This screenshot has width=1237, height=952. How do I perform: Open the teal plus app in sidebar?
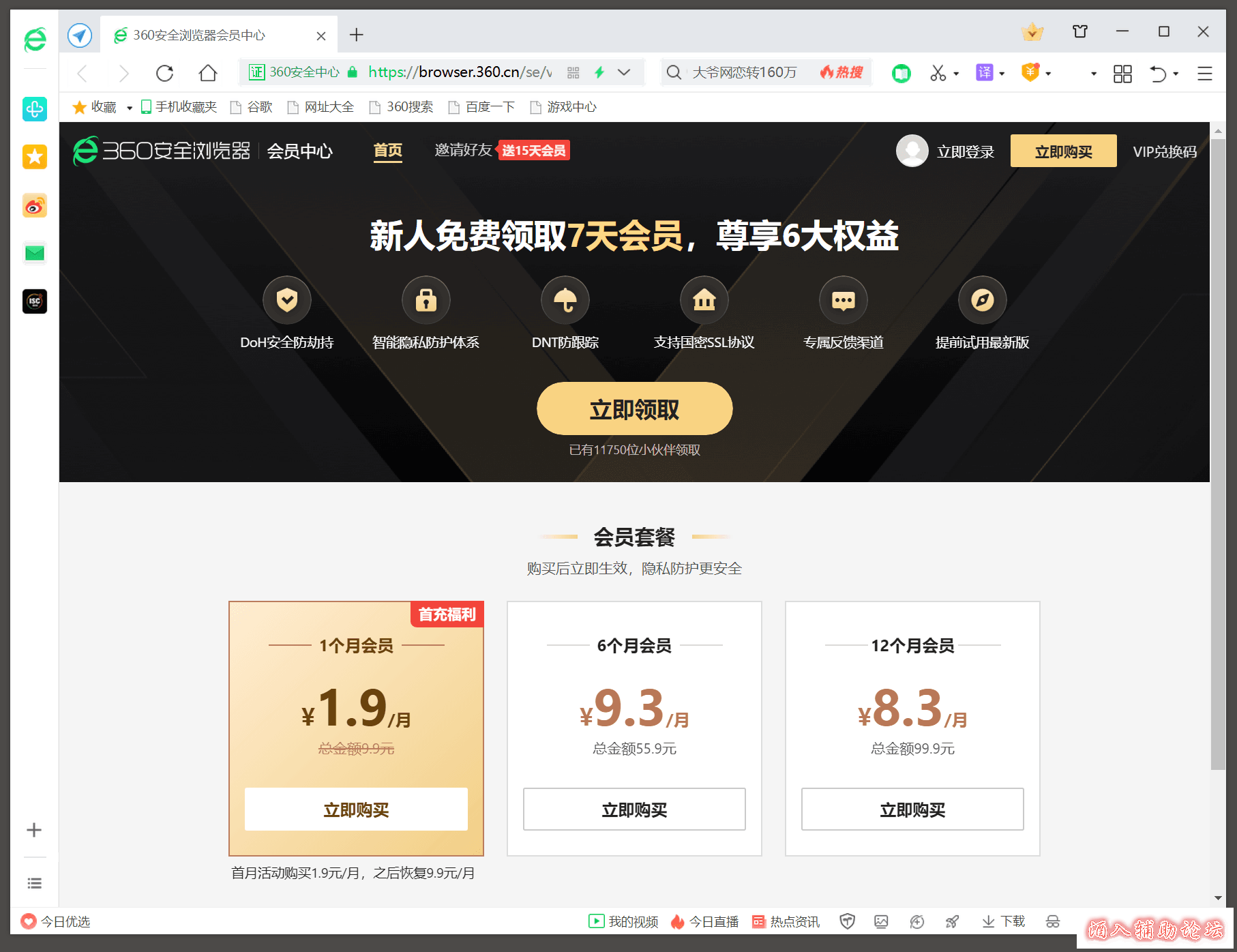[35, 109]
